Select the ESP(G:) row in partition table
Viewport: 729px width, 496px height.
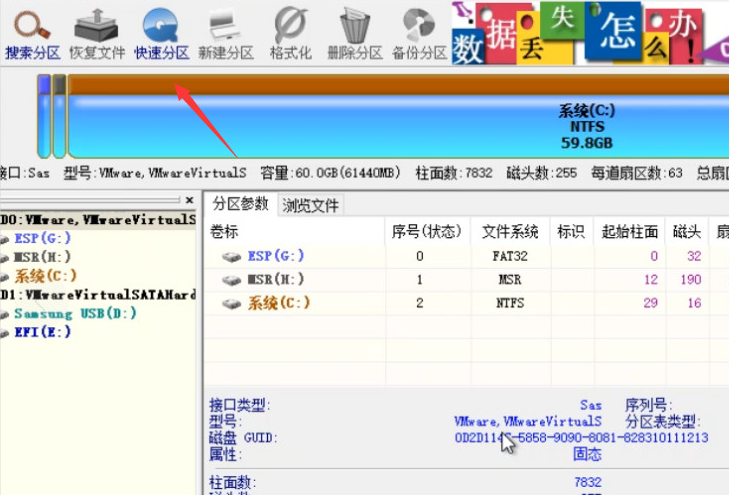pyautogui.click(x=466, y=256)
